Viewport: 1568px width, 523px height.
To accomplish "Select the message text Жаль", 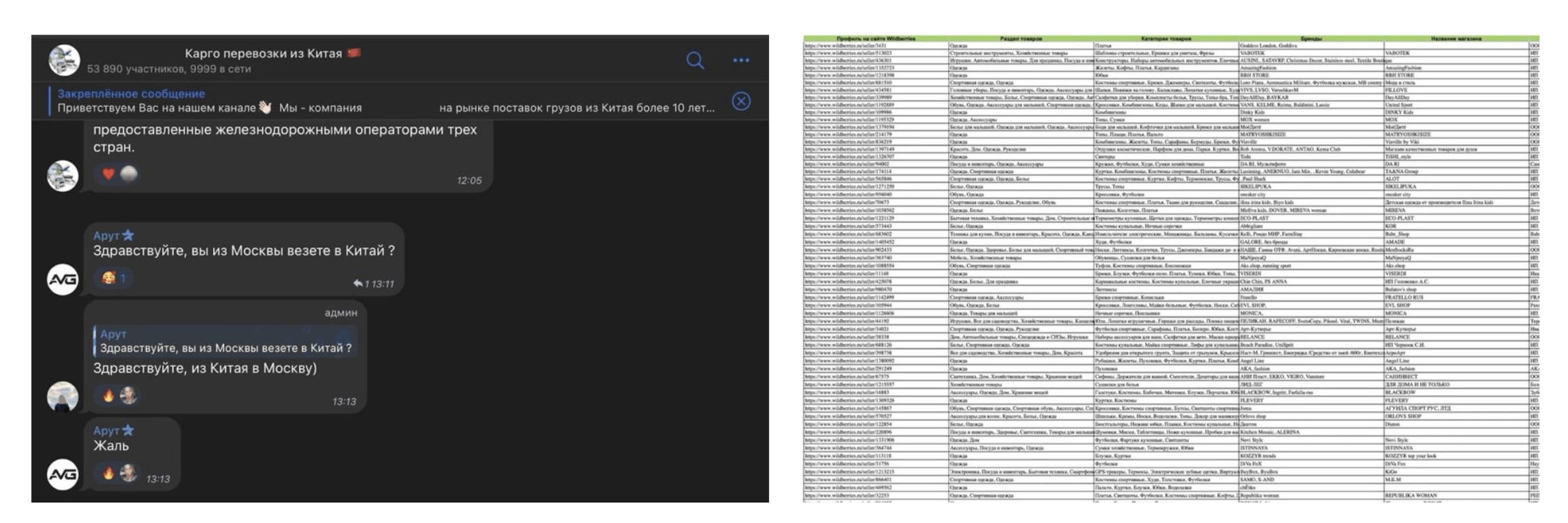I will pyautogui.click(x=111, y=446).
